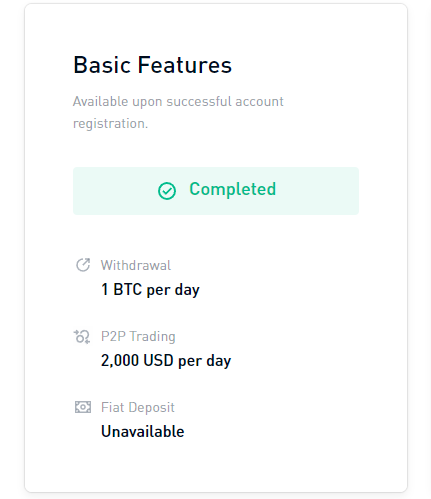
Task: Click 'USD' in the P2P trading limit
Action: pos(158,360)
